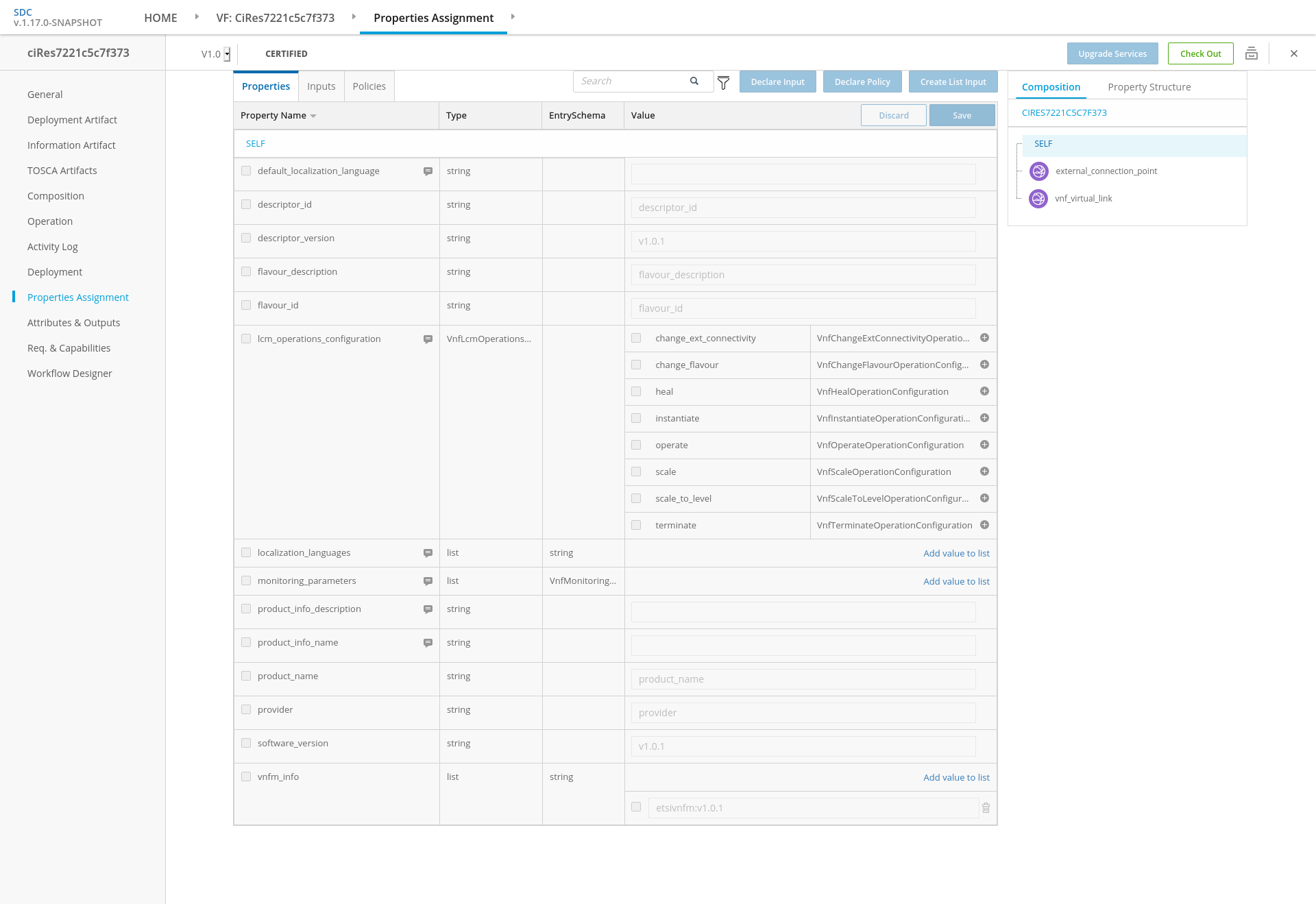Viewport: 1316px width, 904px height.
Task: Show comment for monitoring_parameters property
Action: (x=428, y=581)
